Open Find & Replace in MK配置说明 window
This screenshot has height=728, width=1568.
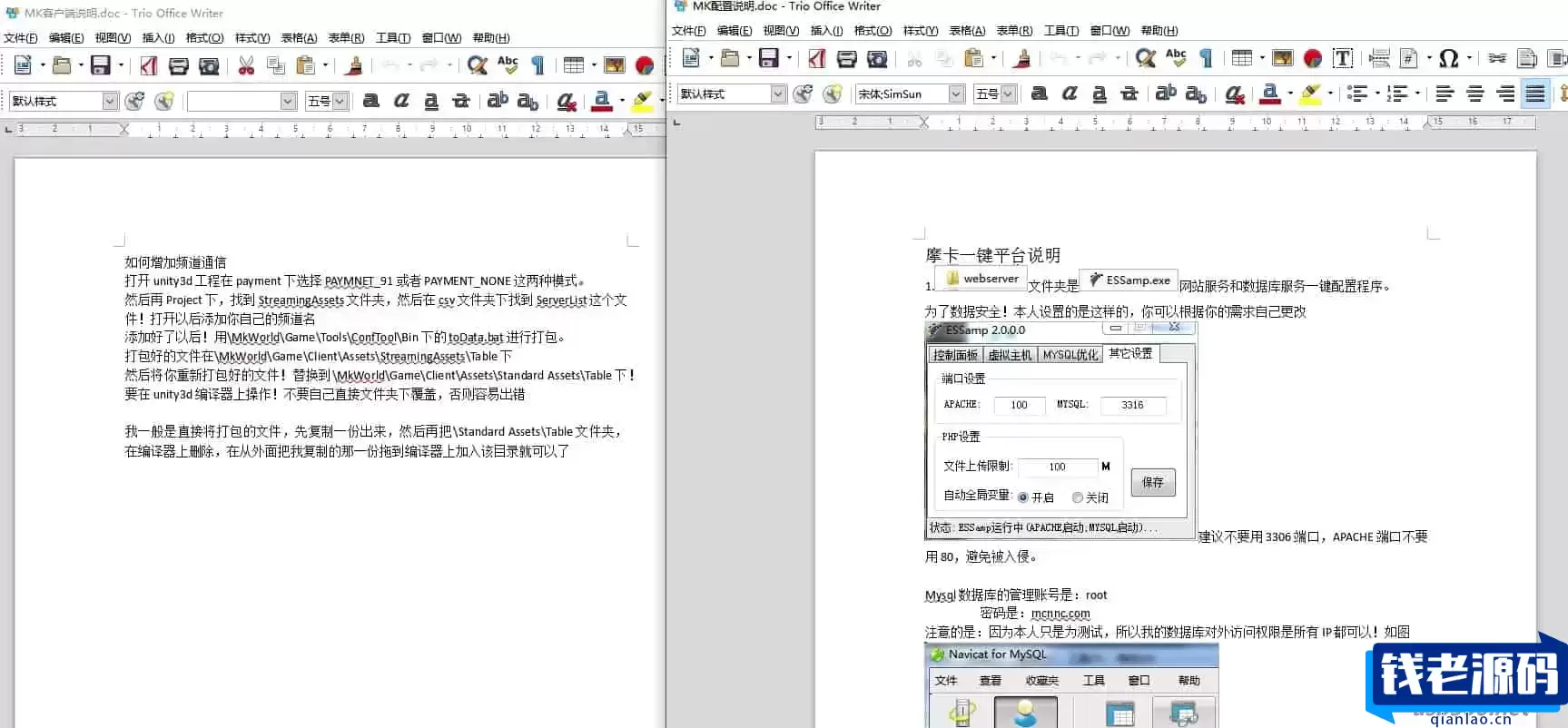[1146, 58]
